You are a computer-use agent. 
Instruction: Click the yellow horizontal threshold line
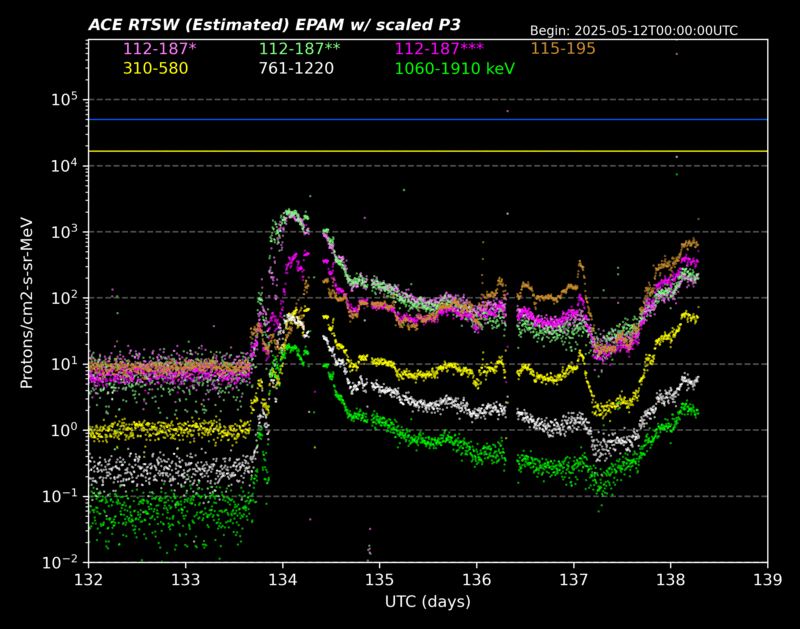pos(428,151)
